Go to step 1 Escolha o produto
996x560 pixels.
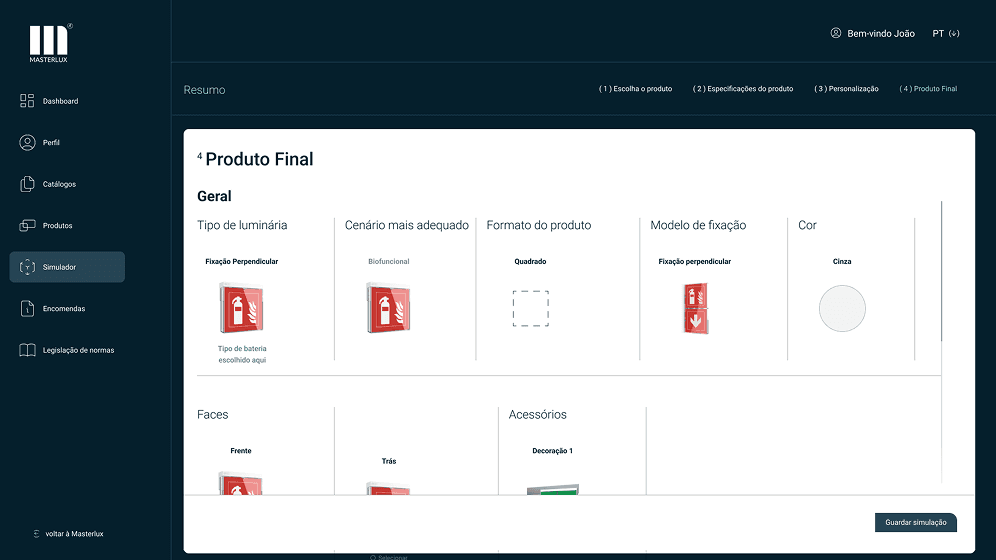tap(635, 89)
